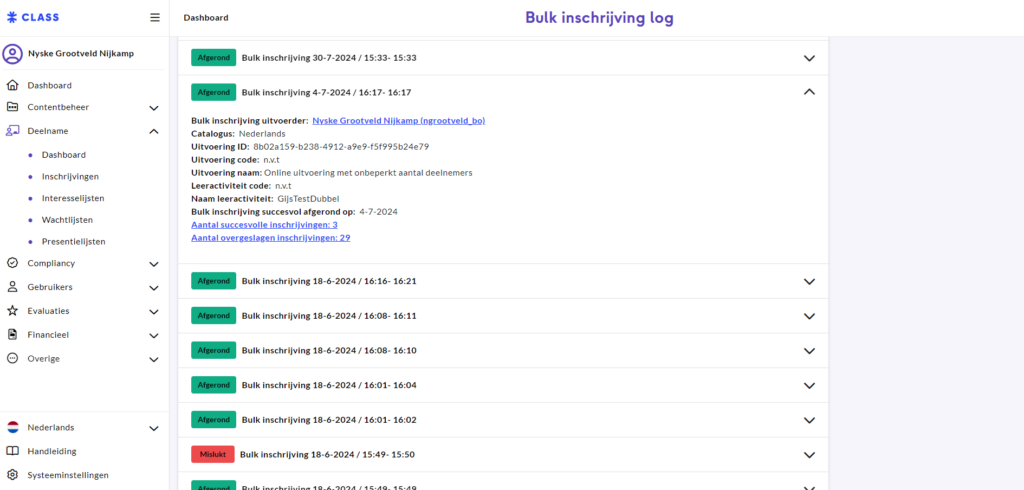The height and width of the screenshot is (490, 1024).
Task: Click the Dashboard home icon
Action: coord(12,85)
